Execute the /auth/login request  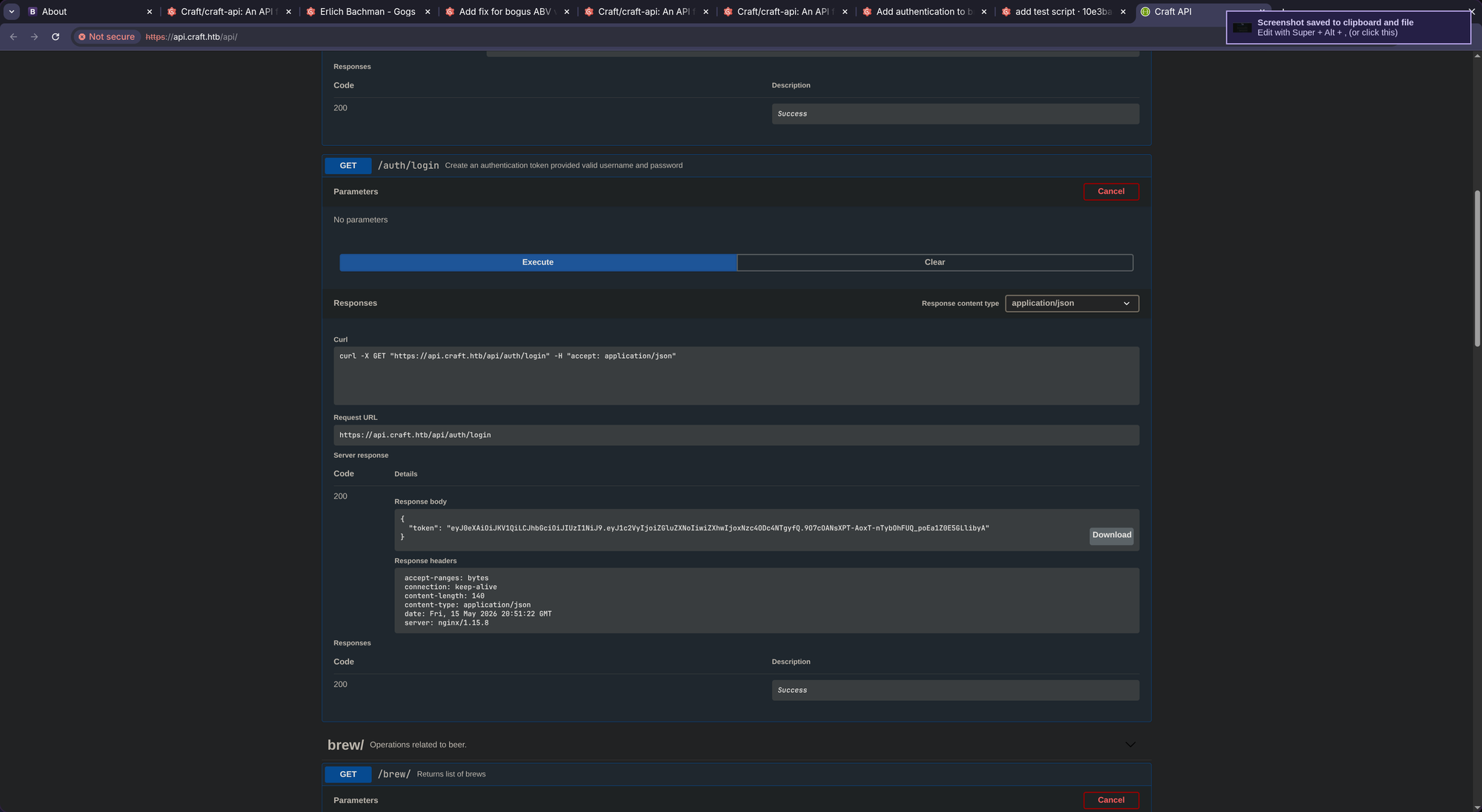pos(538,262)
